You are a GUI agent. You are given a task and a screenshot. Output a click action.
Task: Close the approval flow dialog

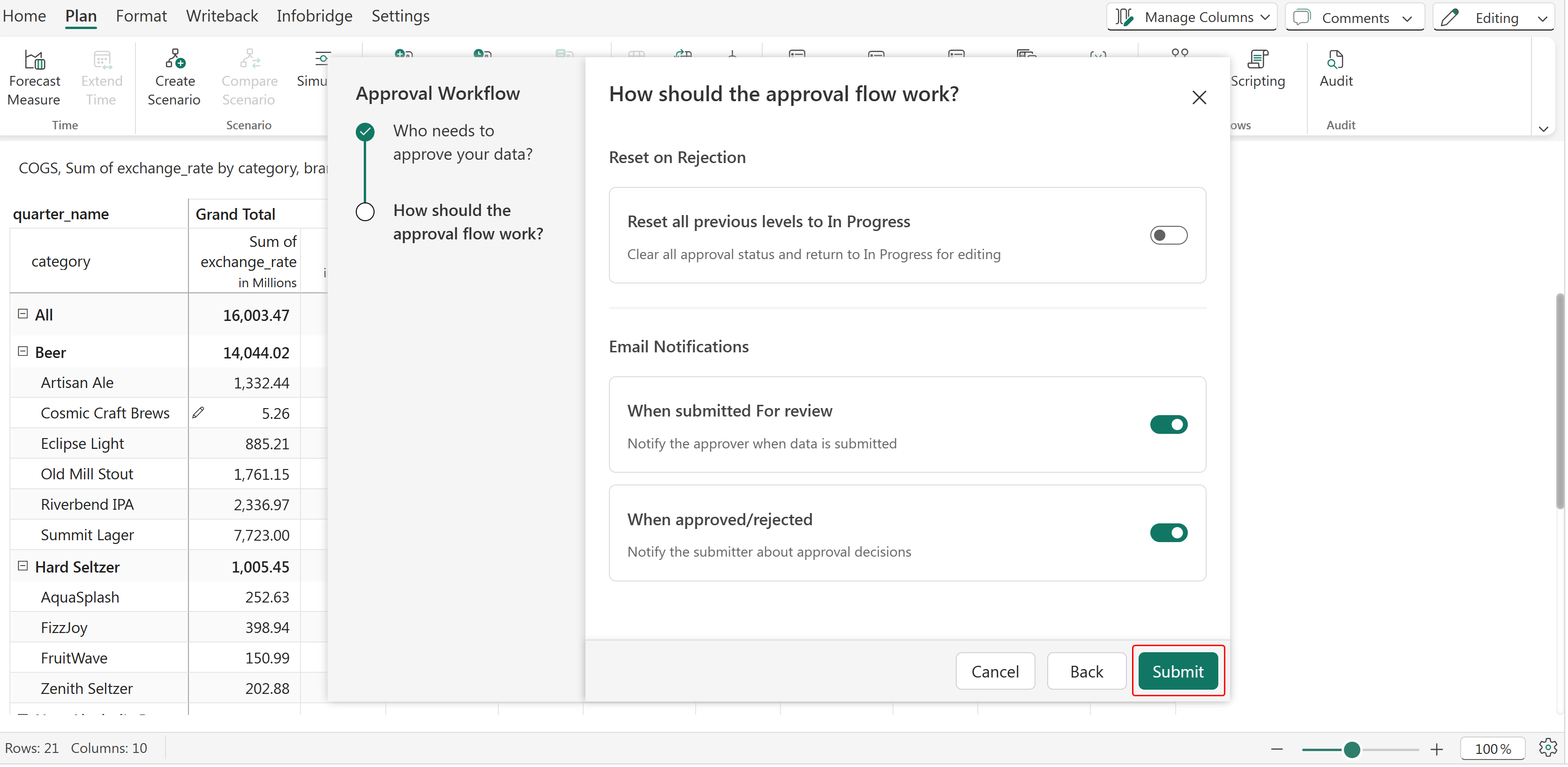(x=1199, y=97)
